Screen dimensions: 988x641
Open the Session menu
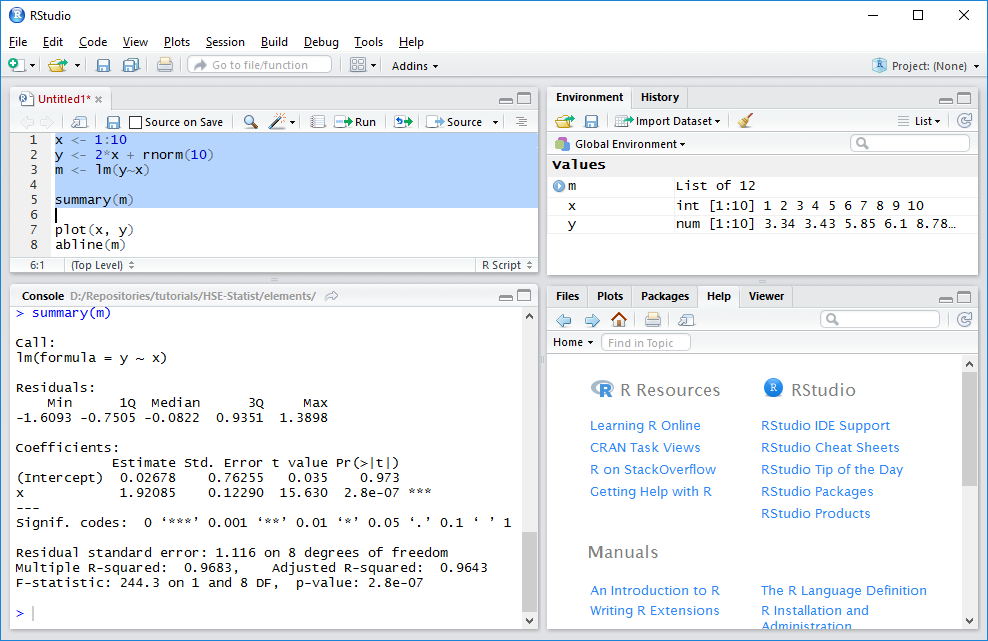click(225, 42)
